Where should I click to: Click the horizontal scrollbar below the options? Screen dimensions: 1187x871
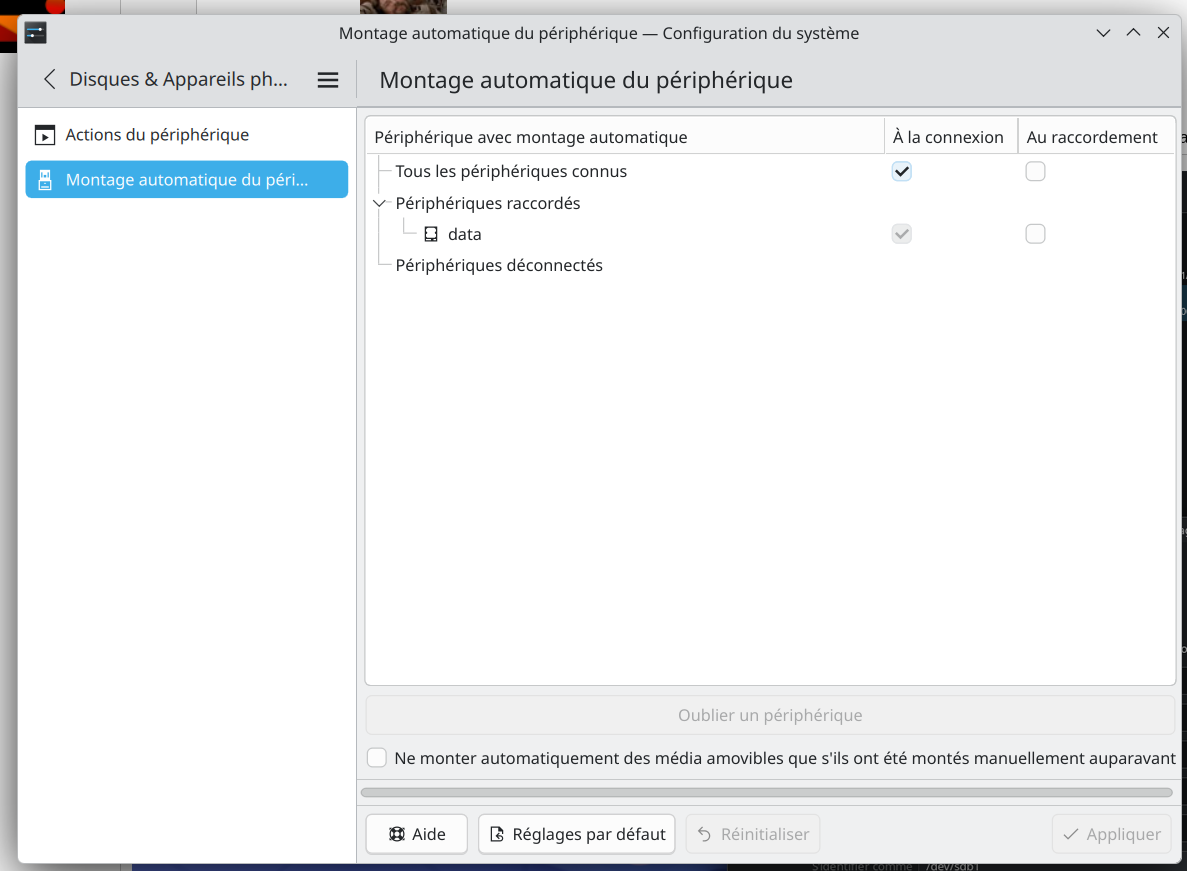767,792
